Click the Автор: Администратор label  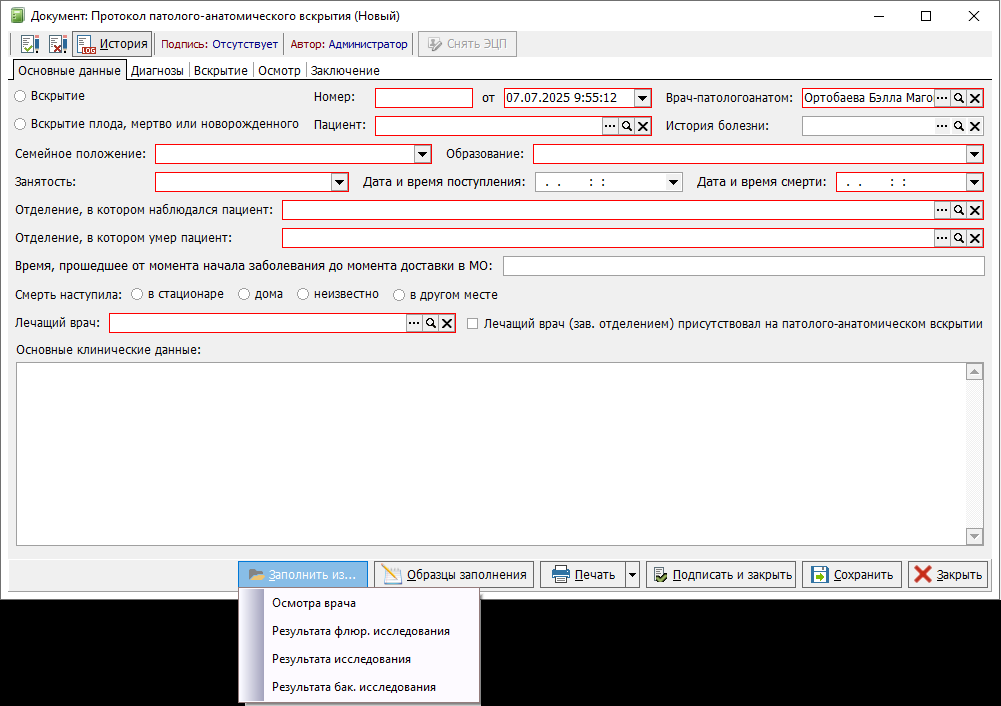349,44
